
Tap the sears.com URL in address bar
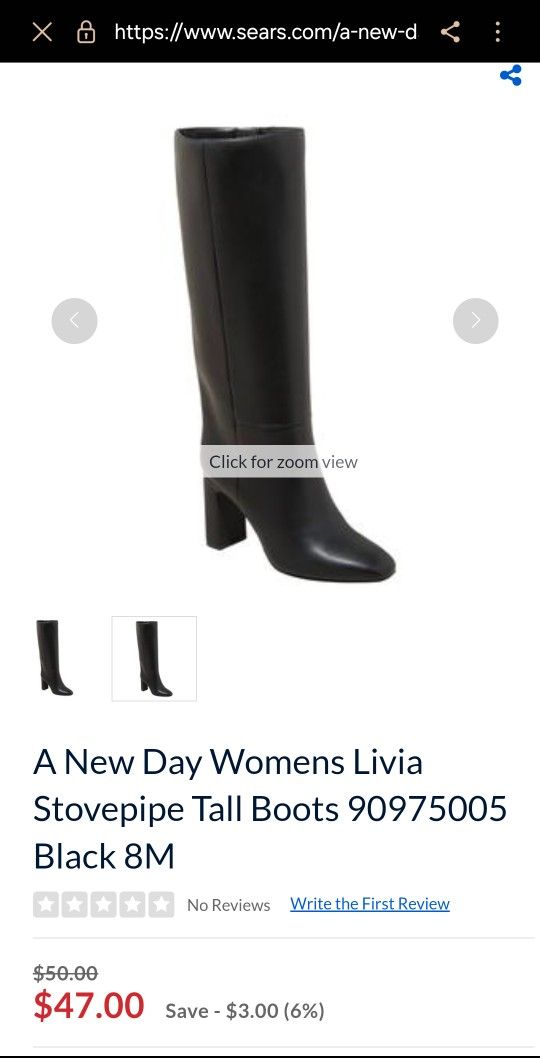tap(265, 32)
